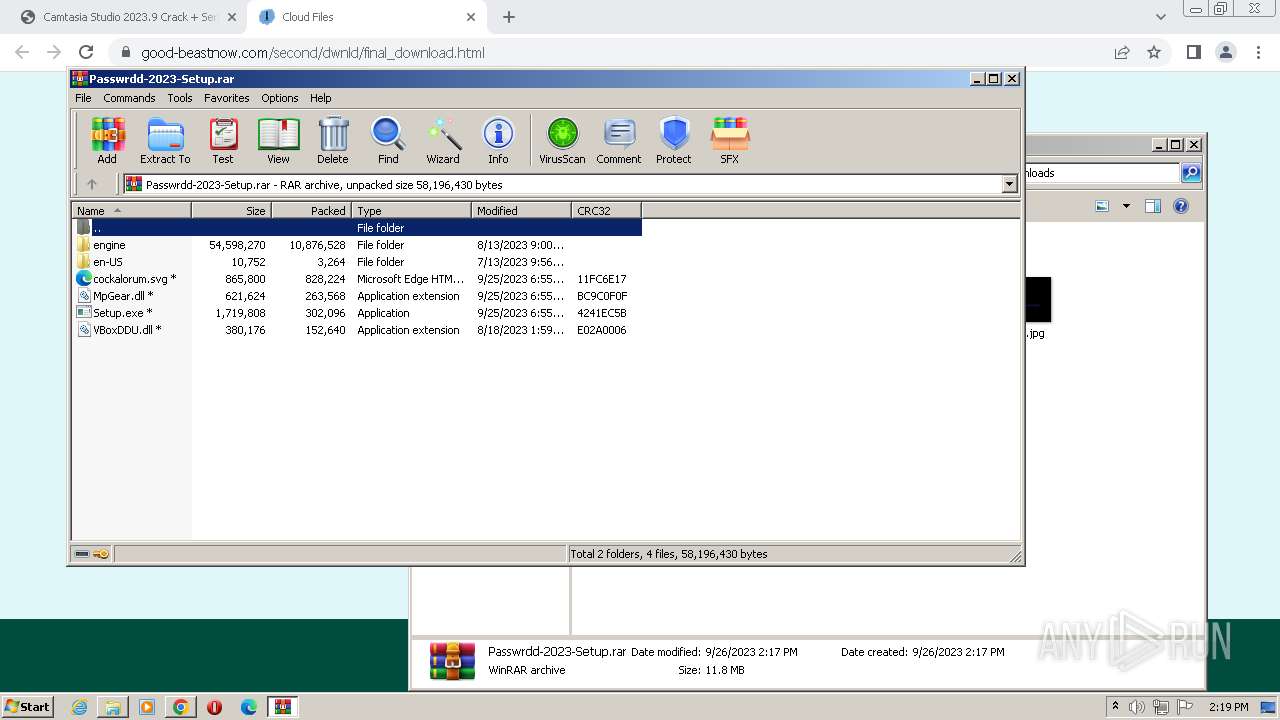The height and width of the screenshot is (720, 1280).
Task: Open Internet Explorer from taskbar
Action: point(80,707)
